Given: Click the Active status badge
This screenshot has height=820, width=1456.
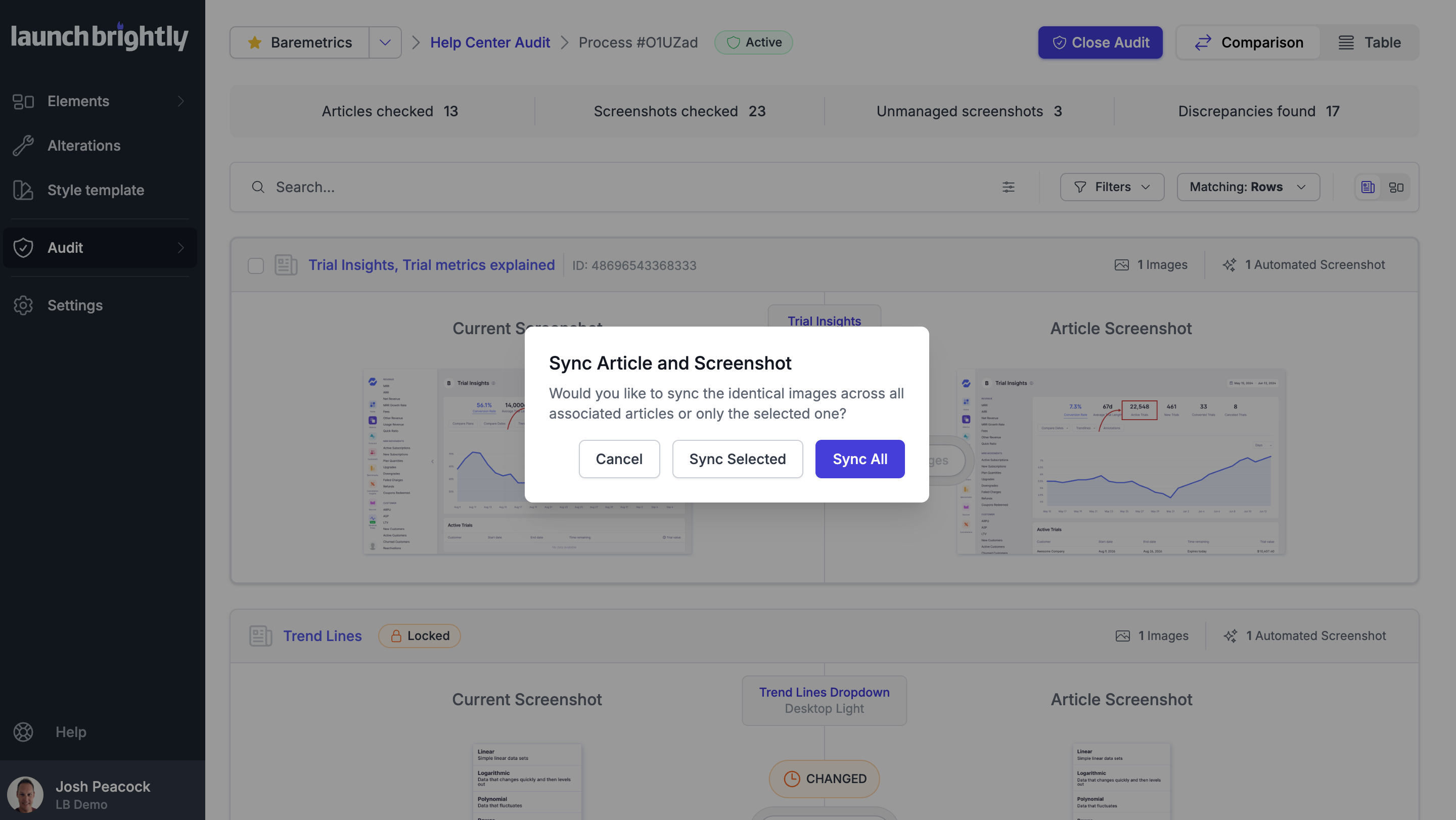Looking at the screenshot, I should tap(753, 42).
